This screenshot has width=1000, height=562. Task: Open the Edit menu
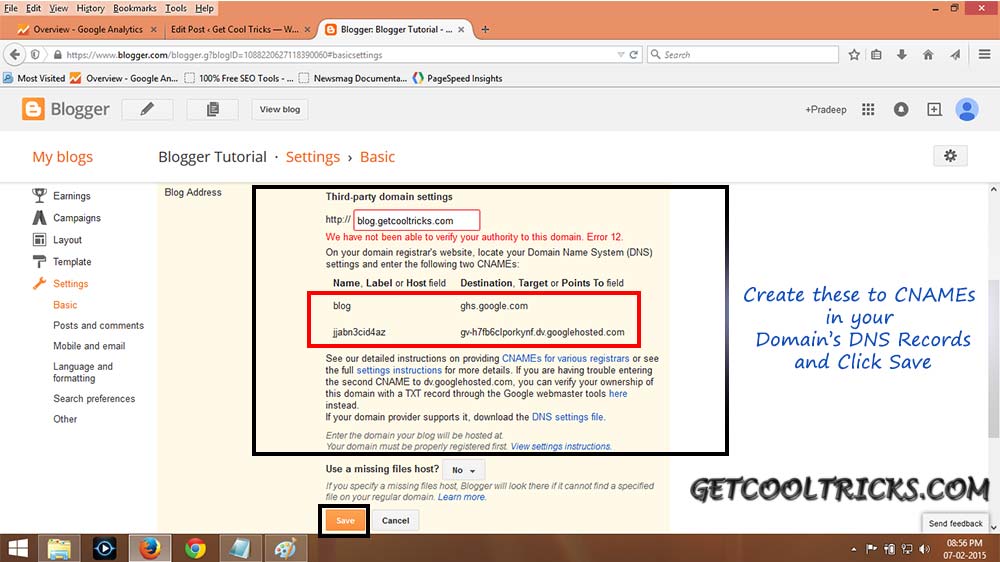coord(33,8)
